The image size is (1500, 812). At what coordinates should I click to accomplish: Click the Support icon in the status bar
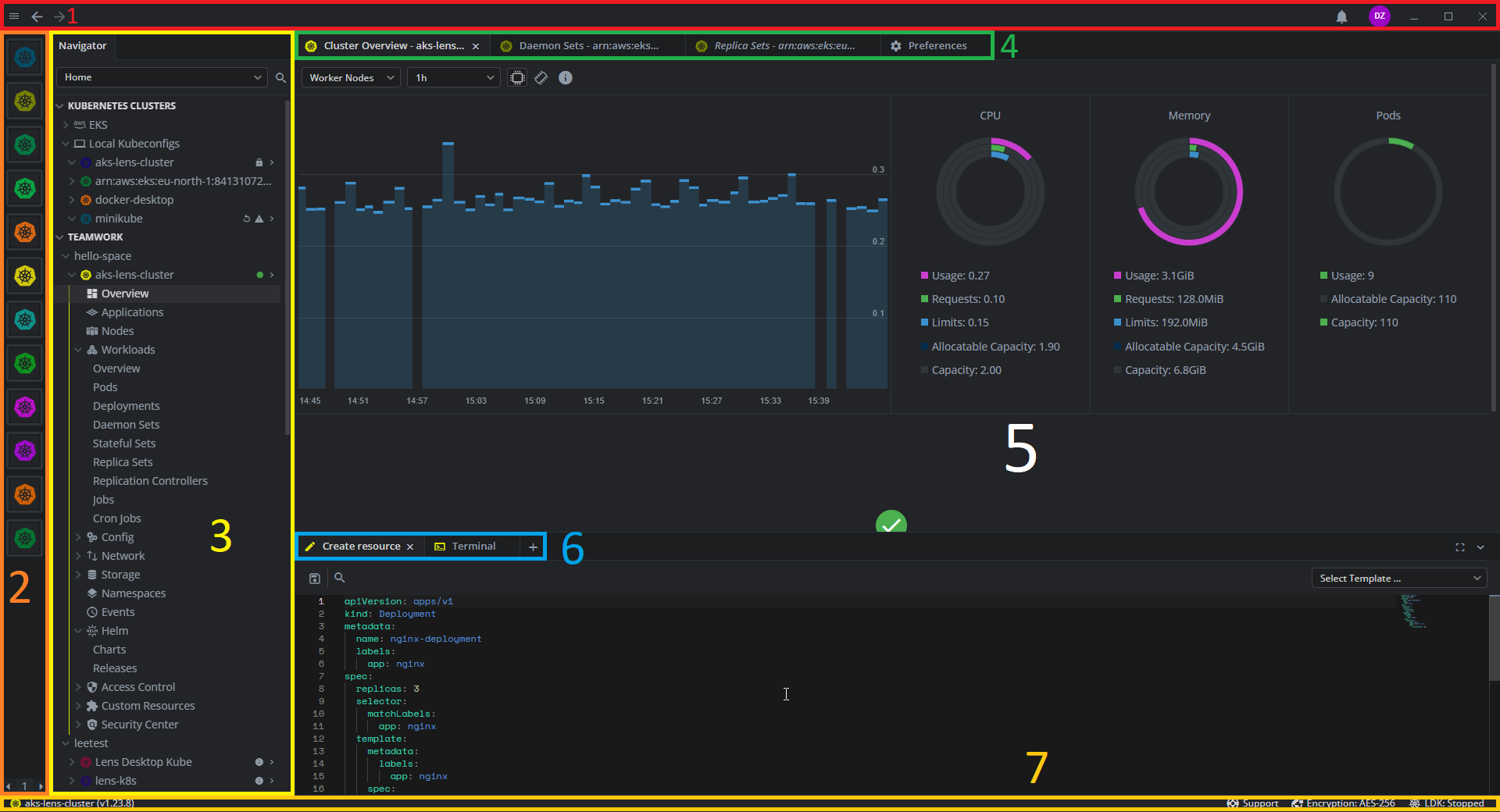[1233, 803]
